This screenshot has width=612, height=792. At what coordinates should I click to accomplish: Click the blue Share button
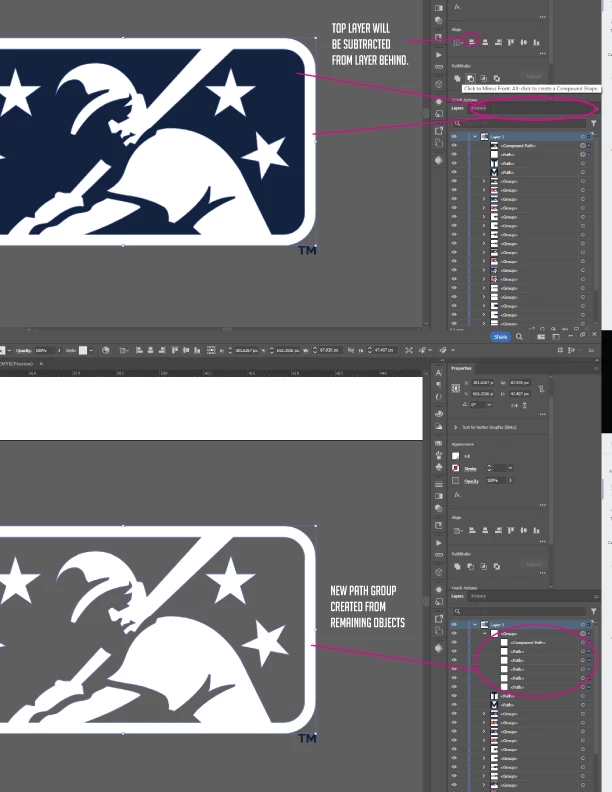coord(500,336)
